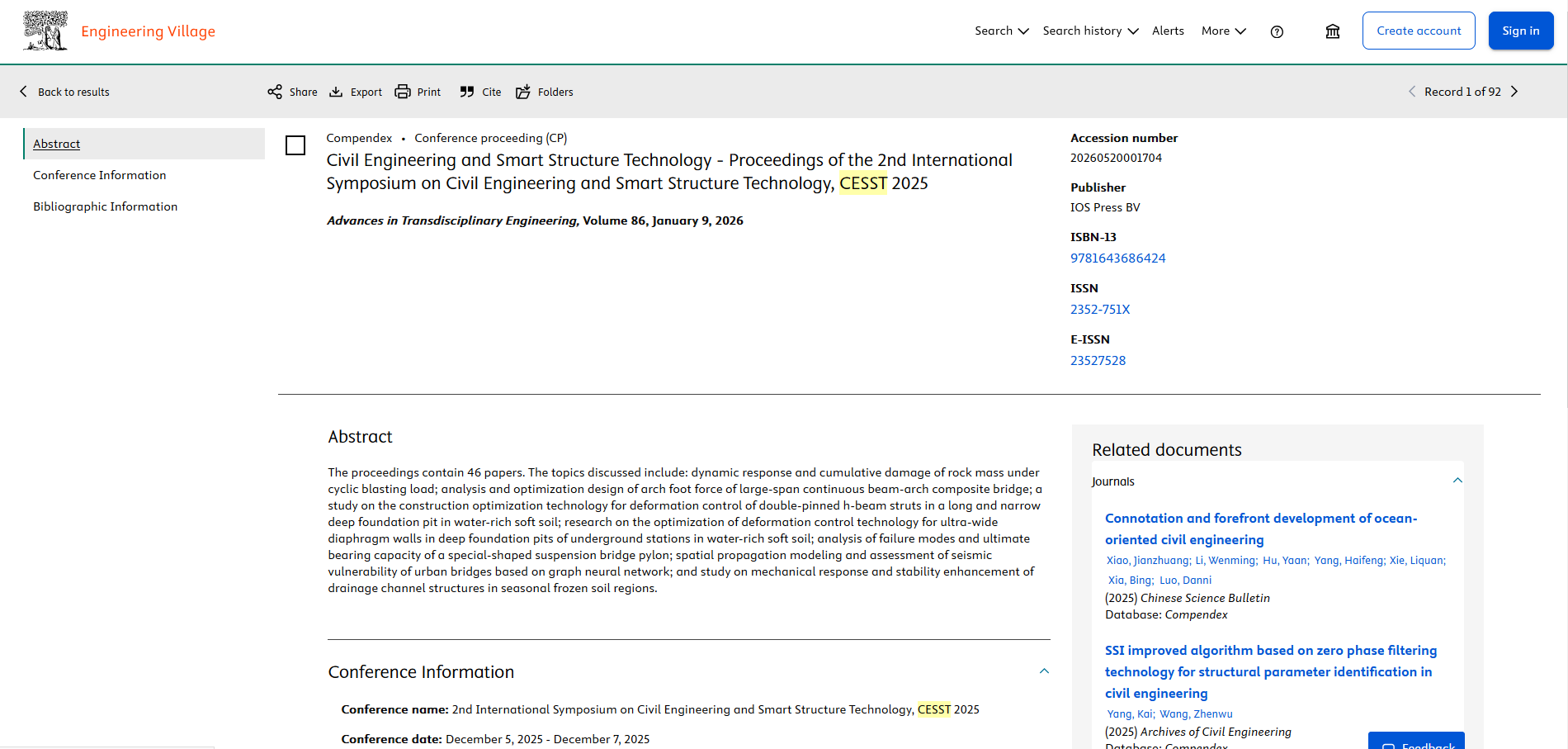Viewport: 1568px width, 749px height.
Task: Click the Share icon
Action: [x=275, y=92]
